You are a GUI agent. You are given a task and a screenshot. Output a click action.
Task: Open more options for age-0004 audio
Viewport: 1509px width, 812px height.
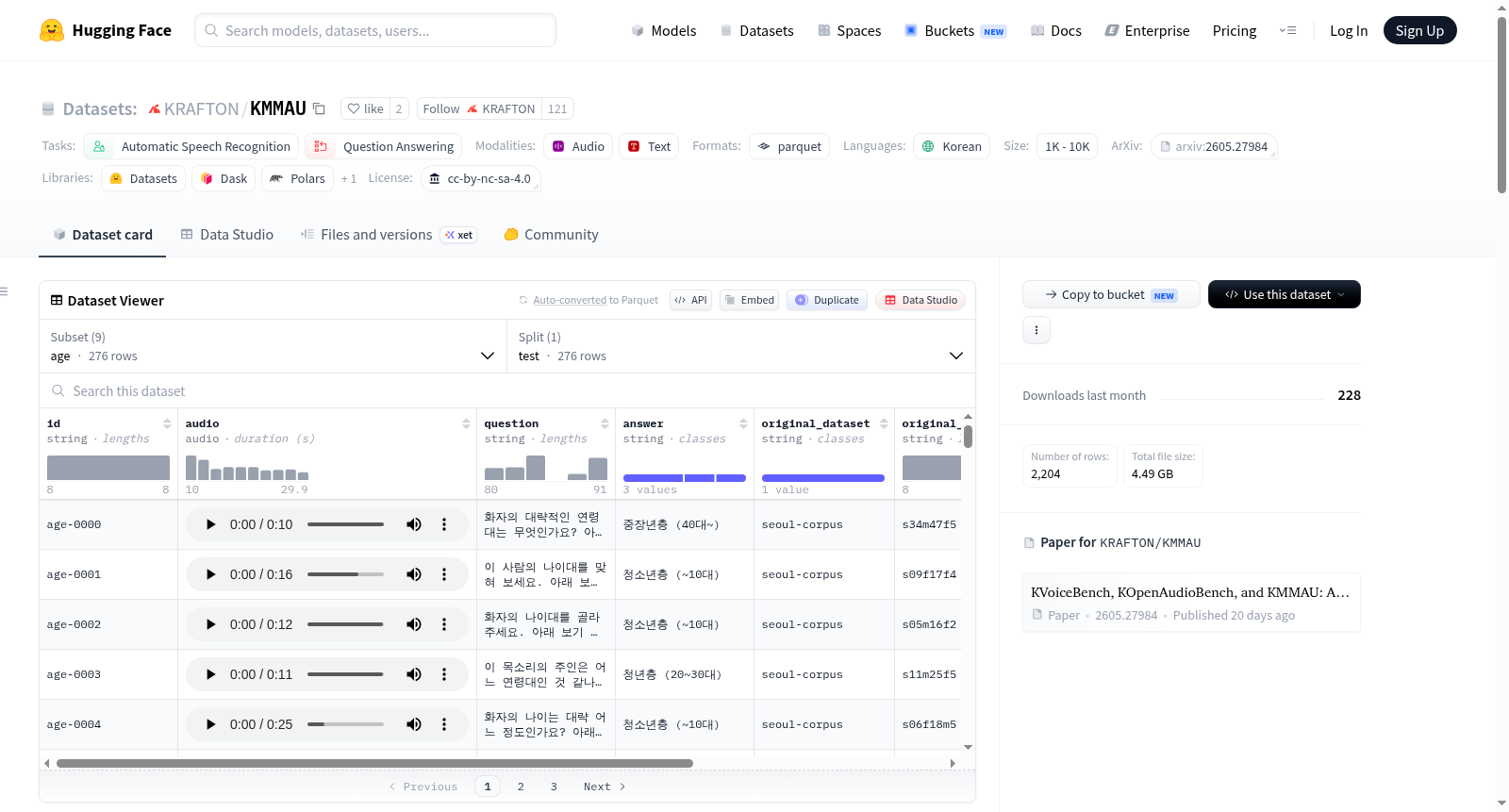pos(444,724)
